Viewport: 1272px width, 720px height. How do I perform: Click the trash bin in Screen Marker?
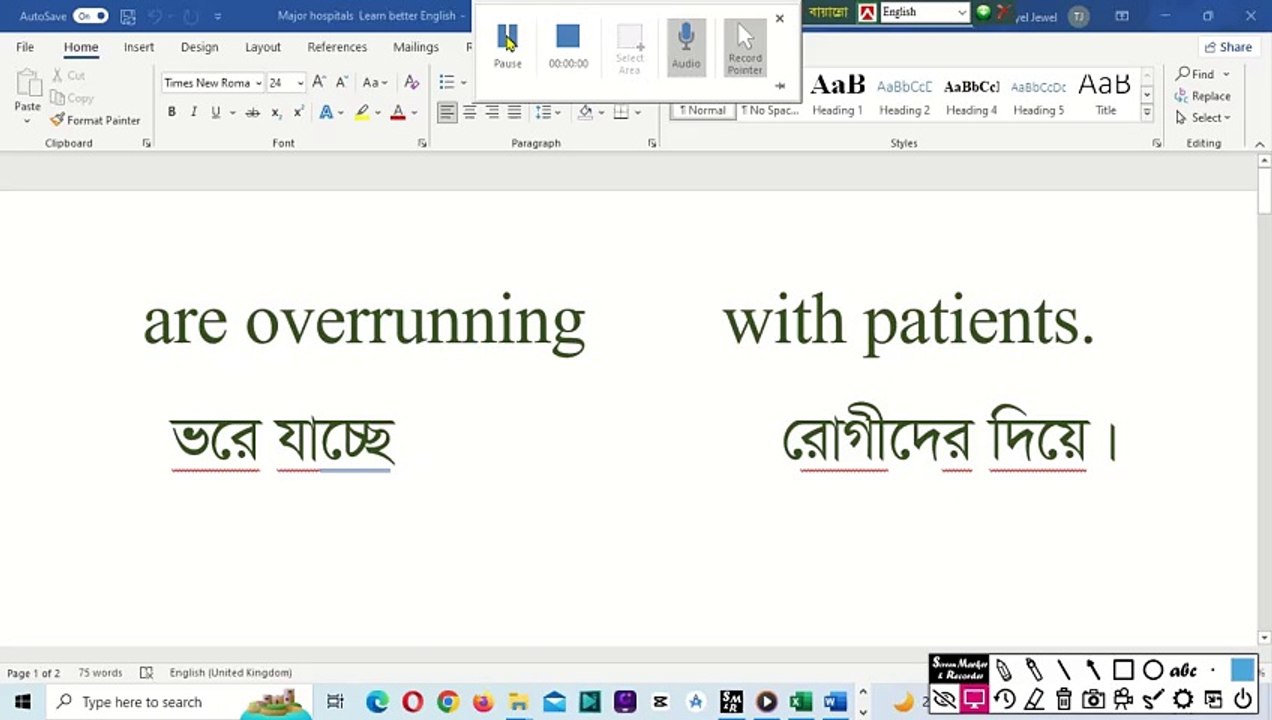(1064, 700)
